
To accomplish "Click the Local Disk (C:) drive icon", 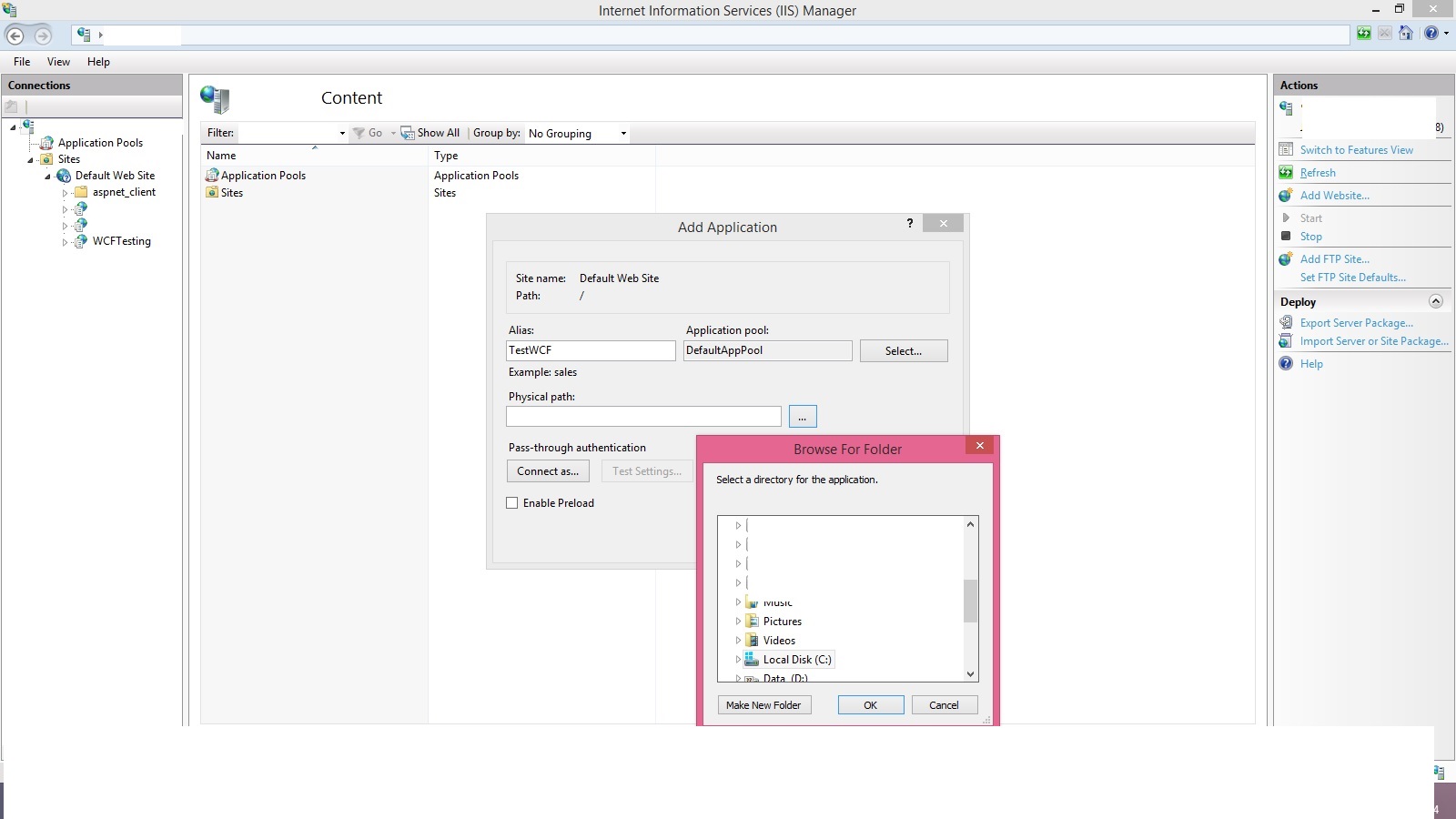I will (x=752, y=659).
